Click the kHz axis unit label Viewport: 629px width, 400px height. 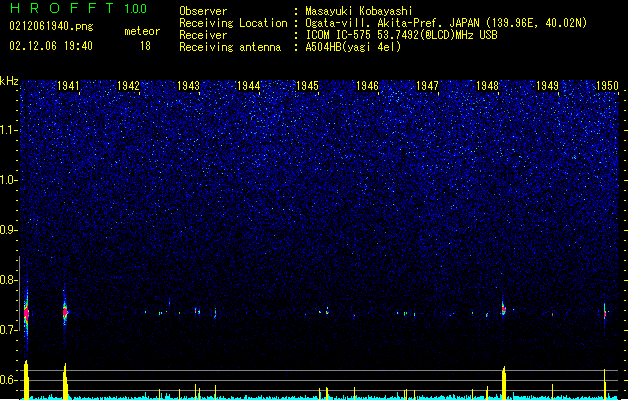pyautogui.click(x=9, y=81)
